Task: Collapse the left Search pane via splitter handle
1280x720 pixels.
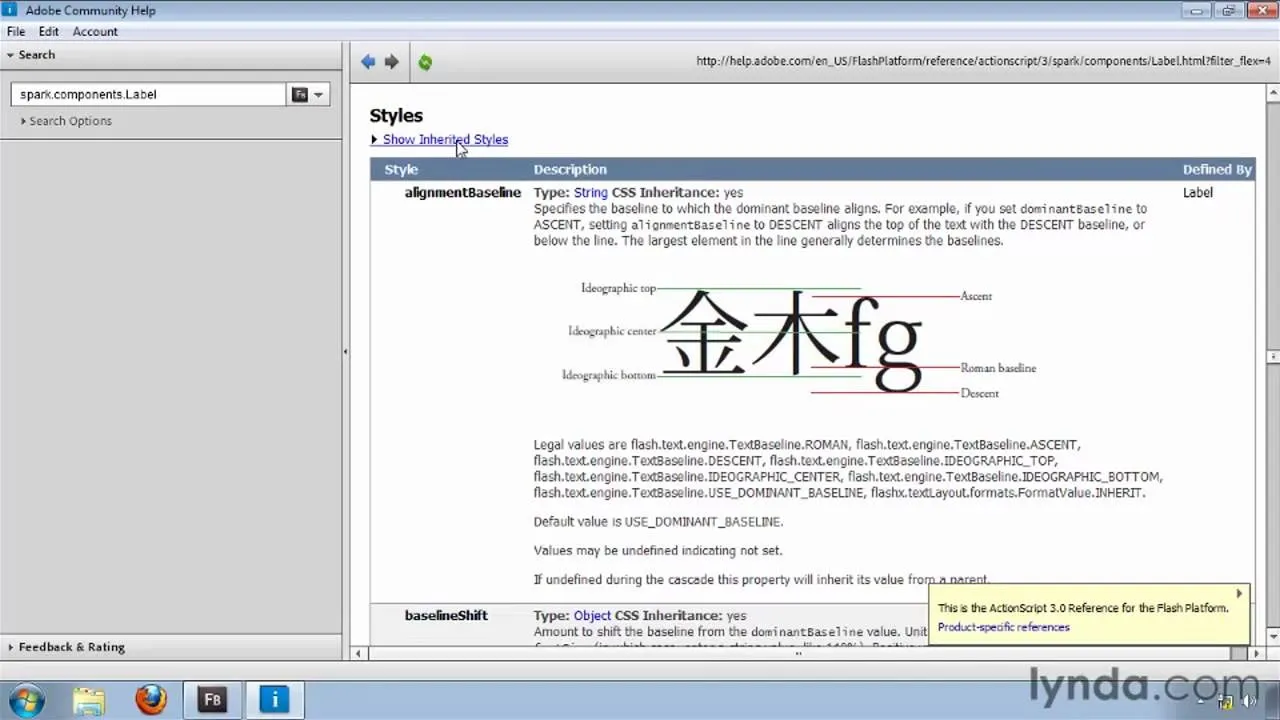Action: click(346, 352)
